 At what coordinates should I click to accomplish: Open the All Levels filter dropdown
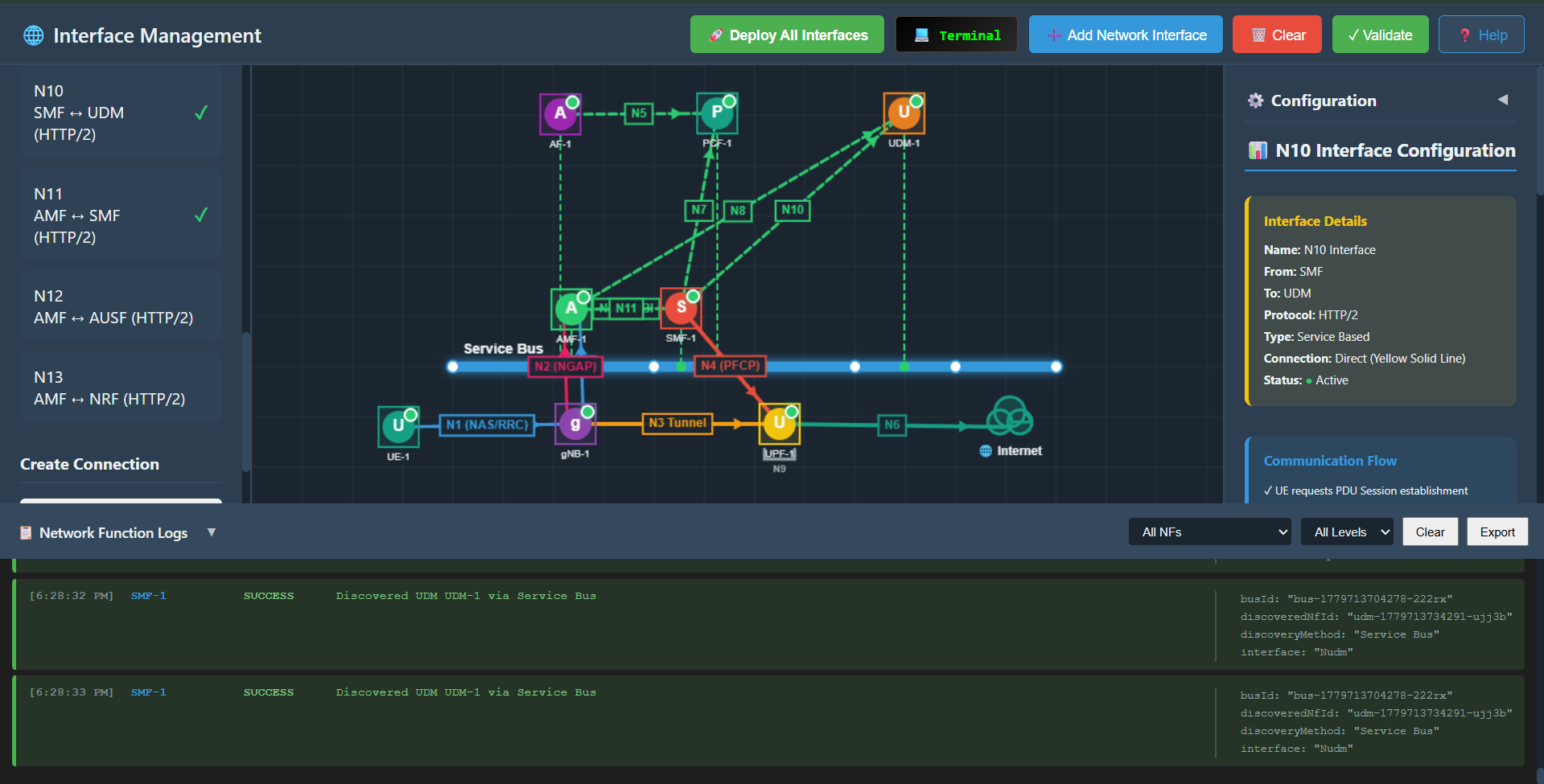tap(1347, 532)
